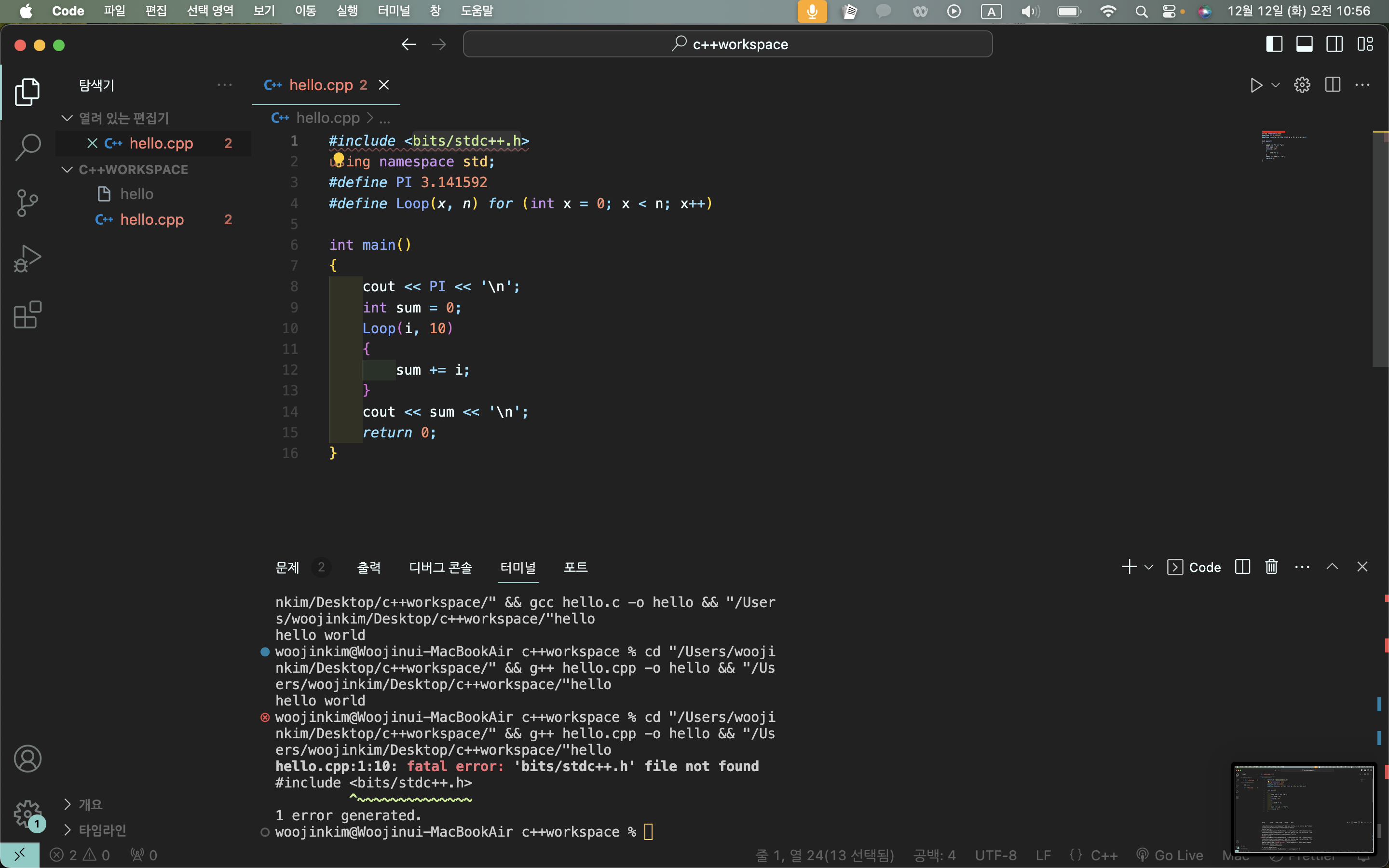The height and width of the screenshot is (868, 1389).
Task: Toggle the primary side bar
Action: (1274, 44)
